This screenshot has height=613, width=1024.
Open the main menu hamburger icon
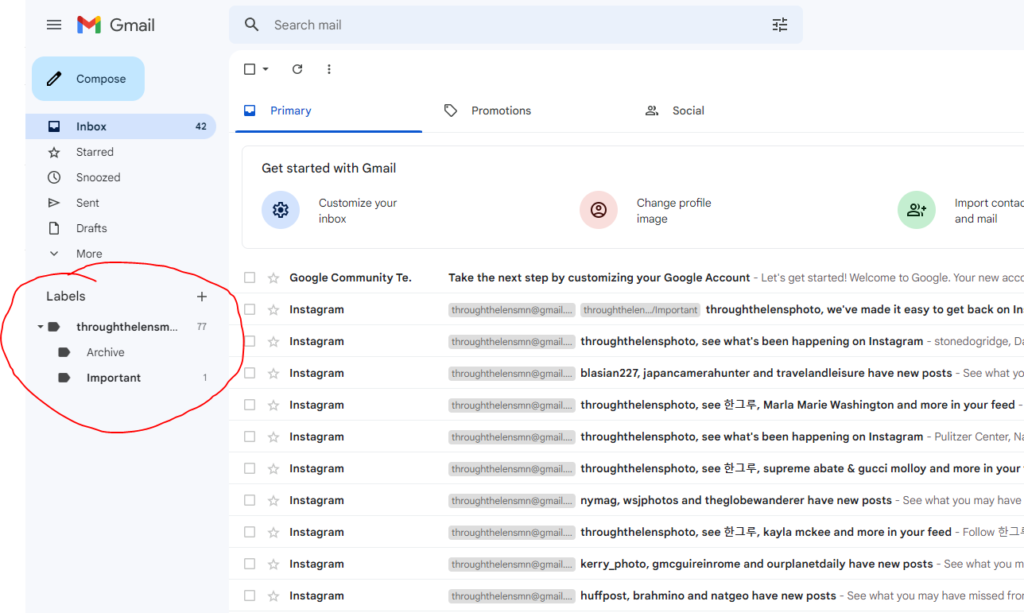(54, 25)
